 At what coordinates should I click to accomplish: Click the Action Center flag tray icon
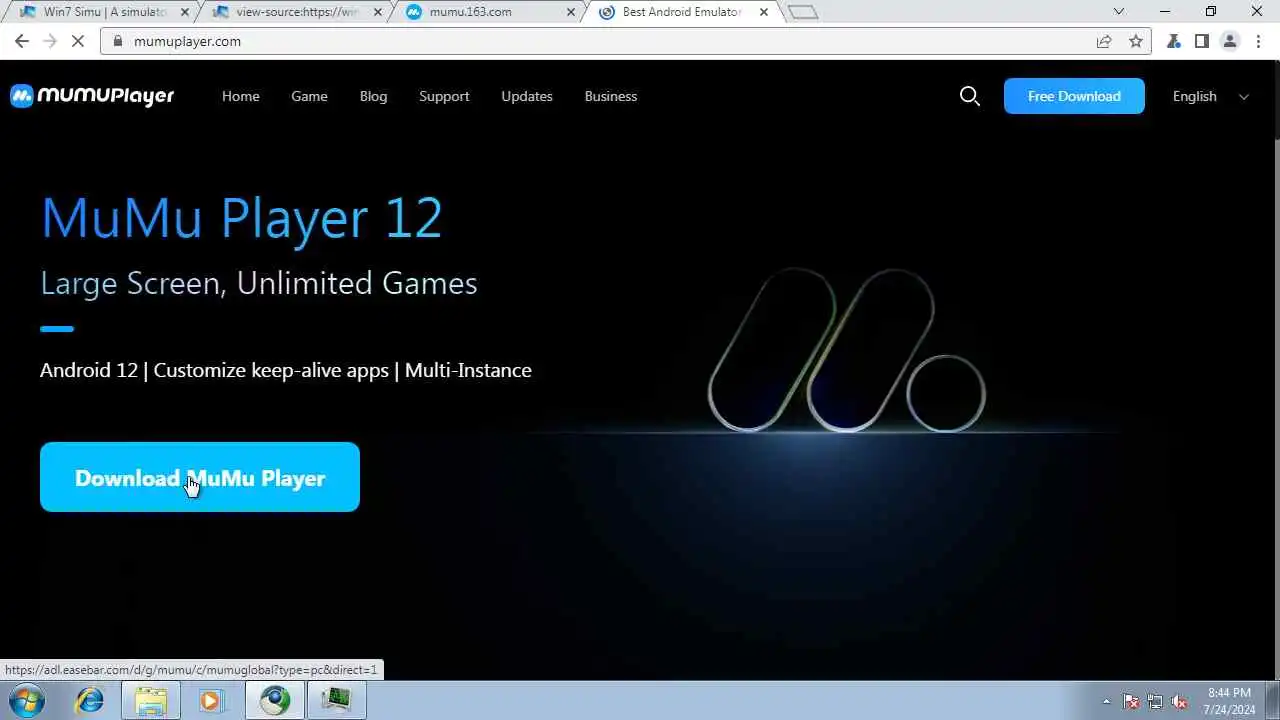[1131, 701]
